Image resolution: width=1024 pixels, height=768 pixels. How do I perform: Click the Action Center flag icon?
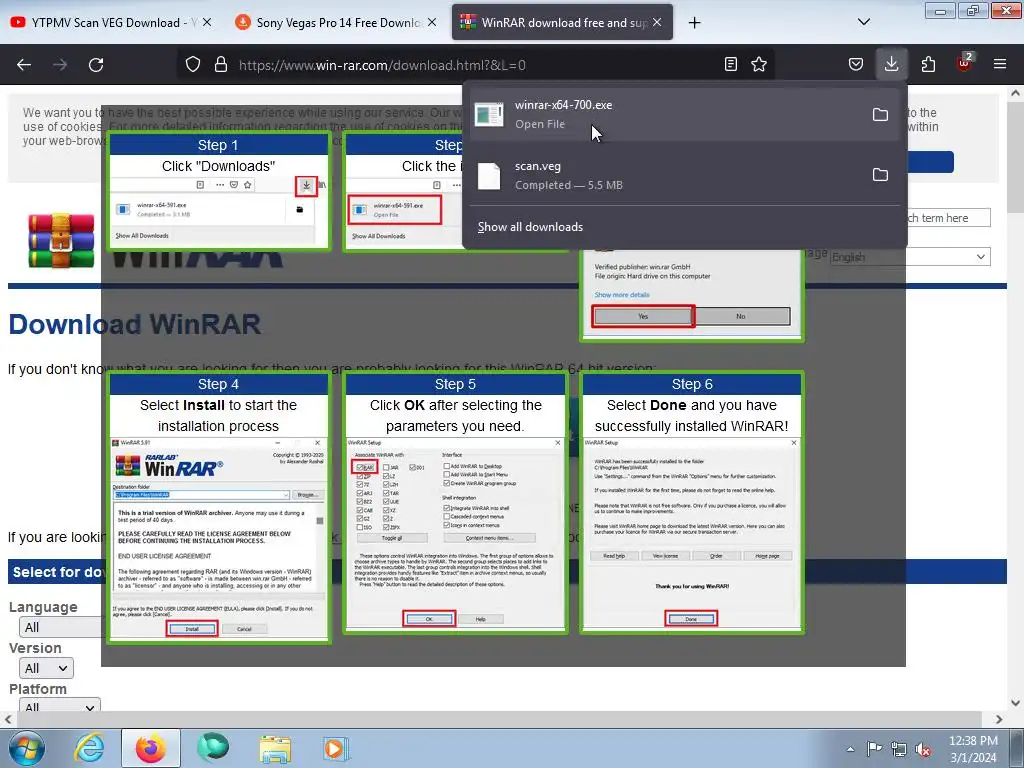pos(874,749)
